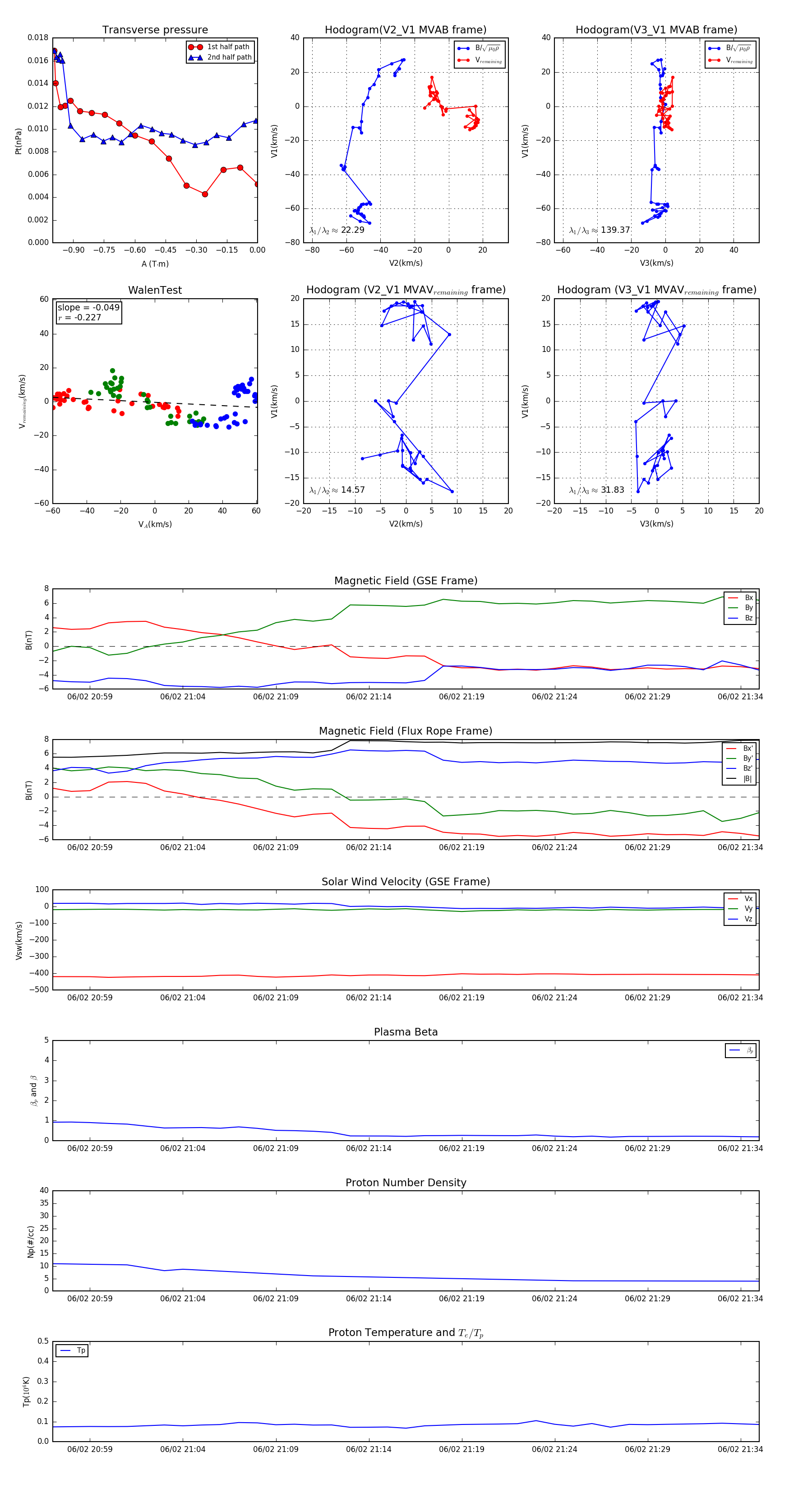This screenshot has height=1489, width=812.
Task: Click the "Hodogram (V2_V1 MVAV remaining frame)" title
Action: pos(406,290)
